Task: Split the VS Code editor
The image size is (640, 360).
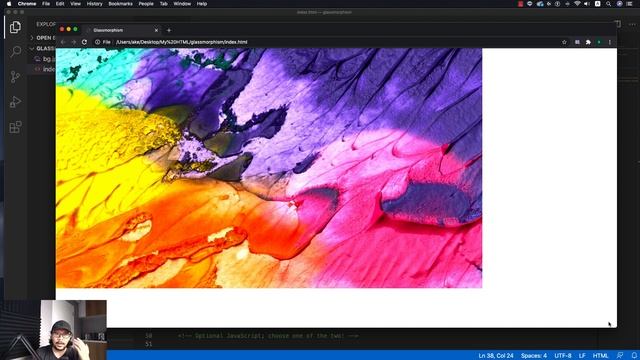Action: [619, 24]
